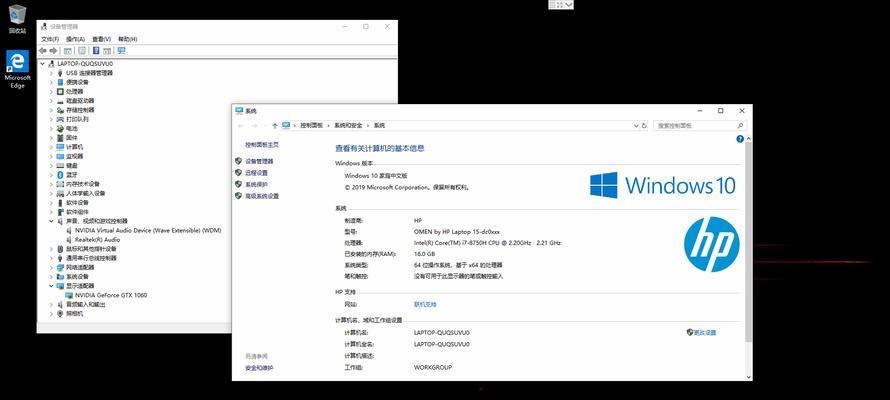The height and width of the screenshot is (400, 890).
Task: Click the NVIDIA GeForce GTX 1060 display icon
Action: [x=69, y=295]
